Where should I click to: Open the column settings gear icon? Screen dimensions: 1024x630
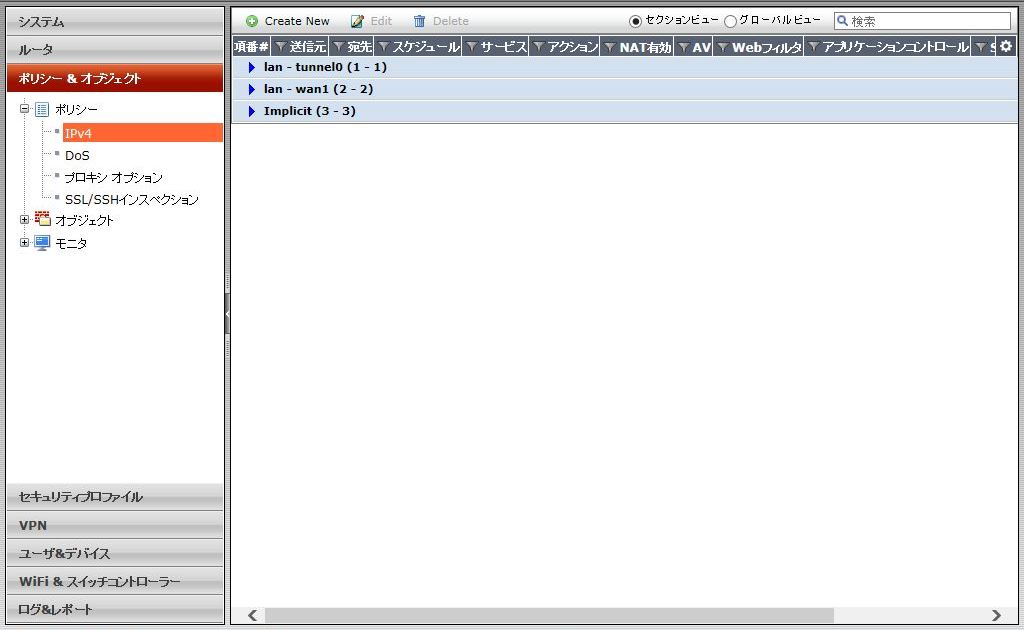tap(1006, 46)
